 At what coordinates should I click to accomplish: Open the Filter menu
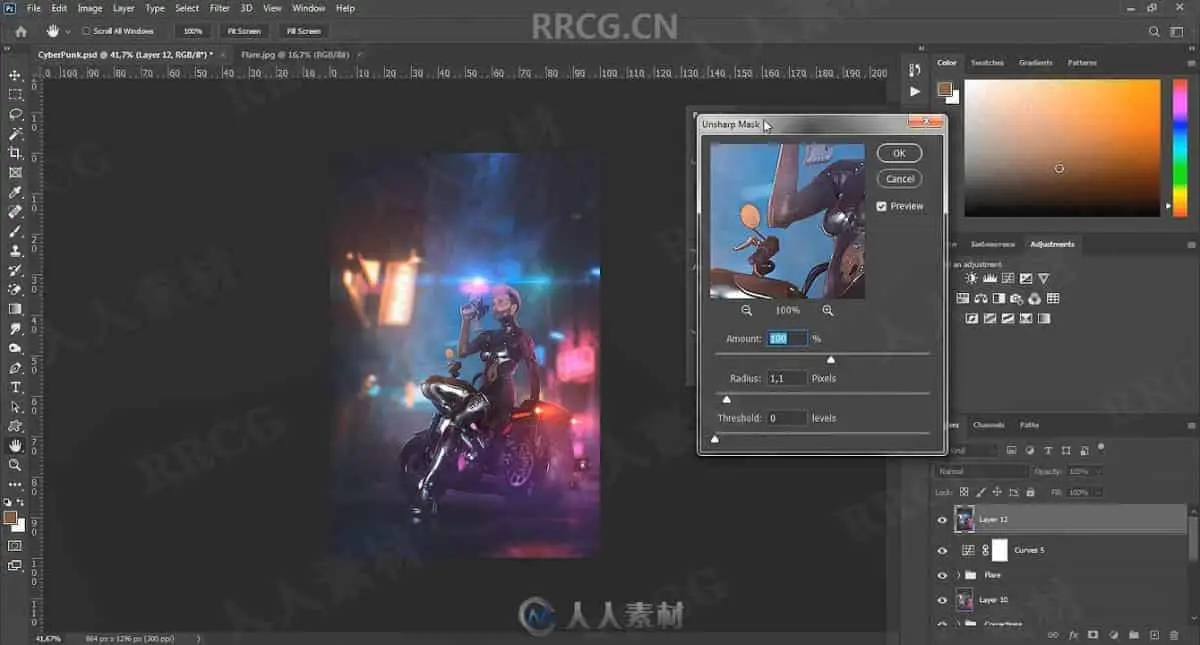pos(220,8)
